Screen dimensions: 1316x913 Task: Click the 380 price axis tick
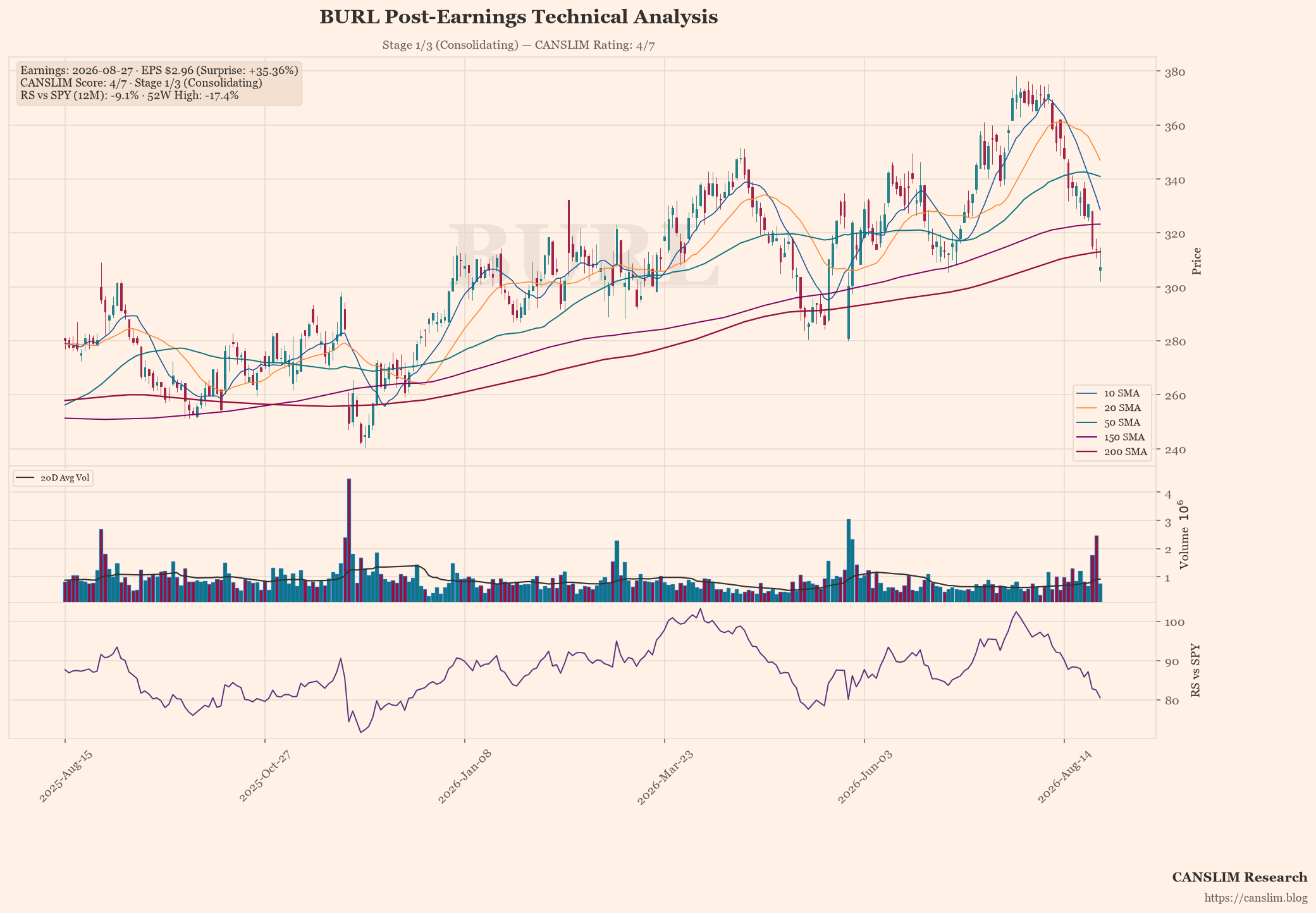click(x=1174, y=72)
